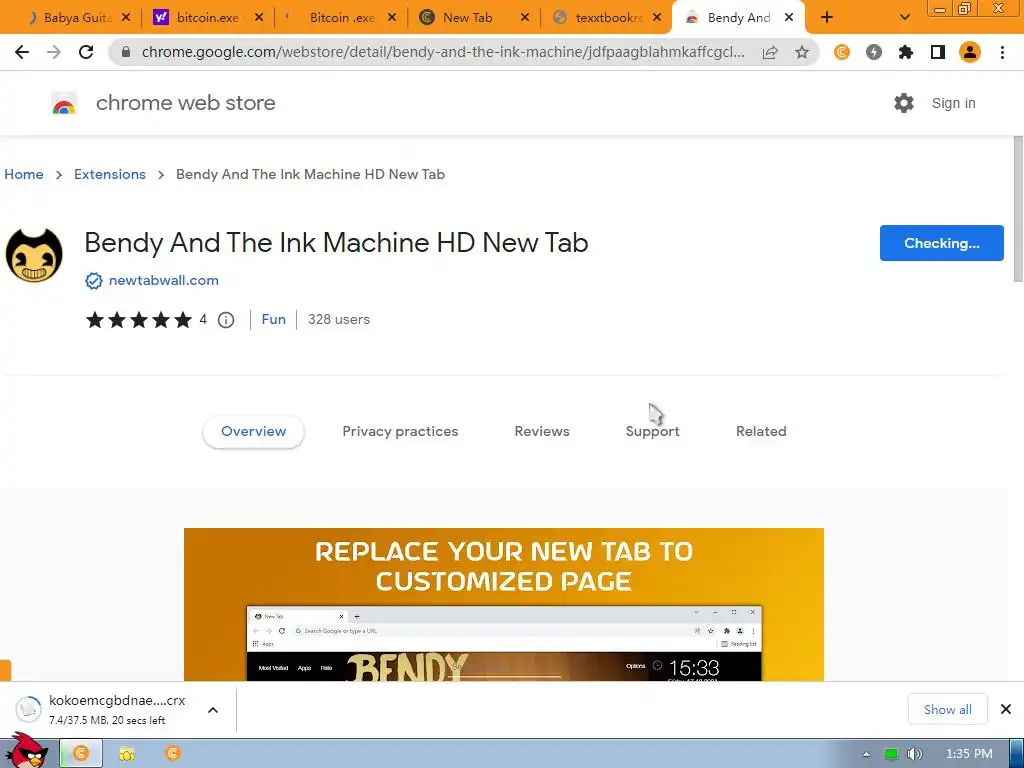Open the orange C extension icon in toolbar
Screen dimensions: 1024x768
click(842, 52)
